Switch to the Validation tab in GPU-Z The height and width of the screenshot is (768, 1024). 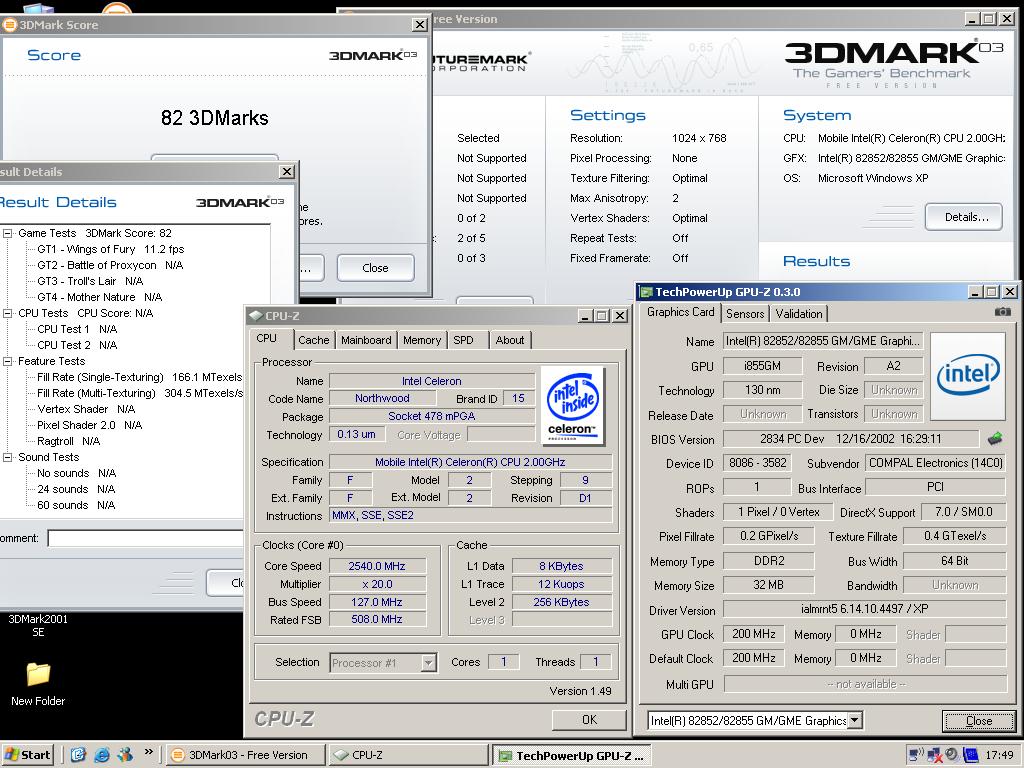[799, 314]
